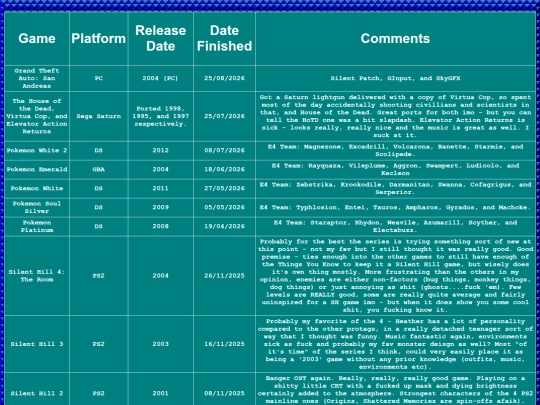540x405 pixels.
Task: Click the 2003 release date cell
Action: coord(160,344)
